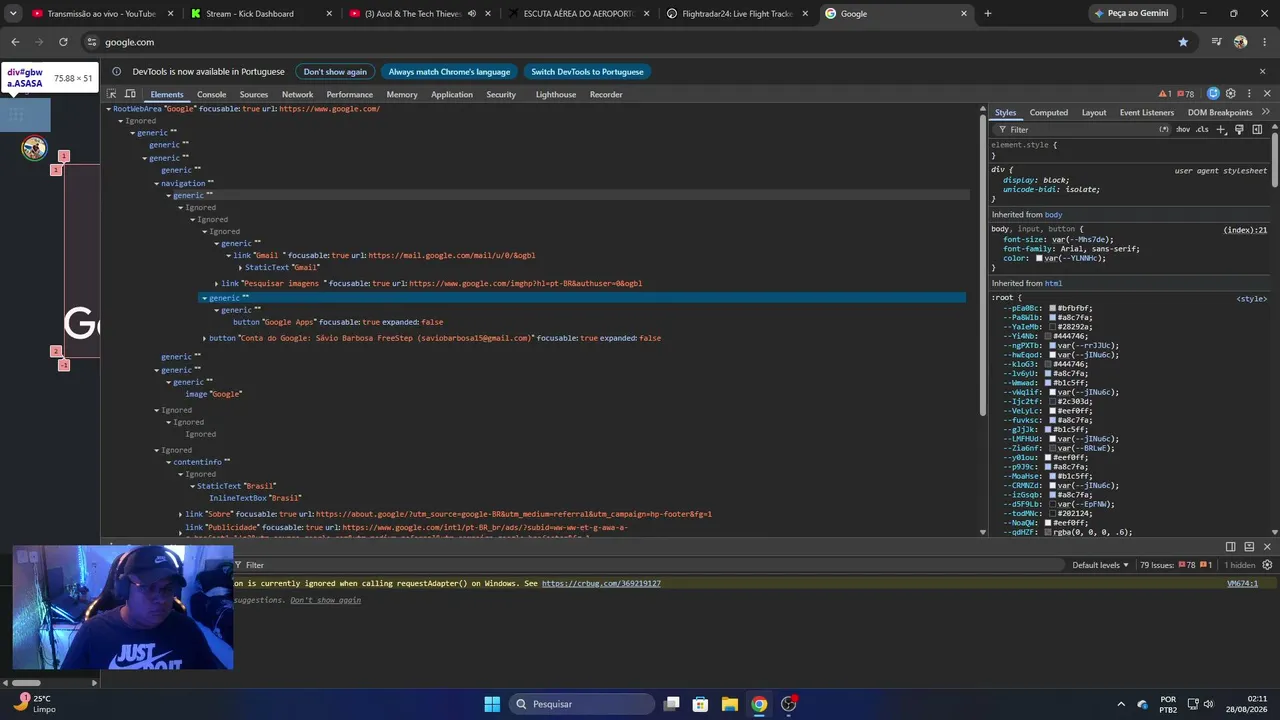View site information icon beside google.com
This screenshot has width=1280, height=720.
point(92,42)
